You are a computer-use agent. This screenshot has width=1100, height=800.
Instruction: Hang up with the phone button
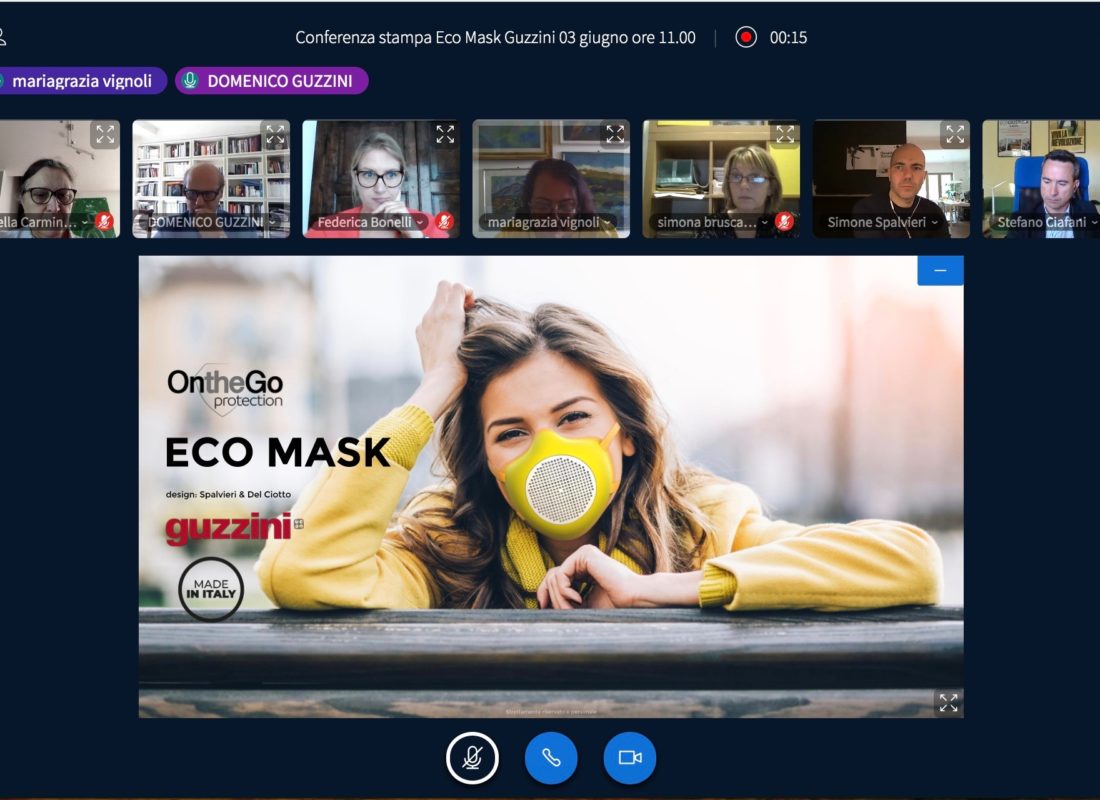[x=551, y=758]
